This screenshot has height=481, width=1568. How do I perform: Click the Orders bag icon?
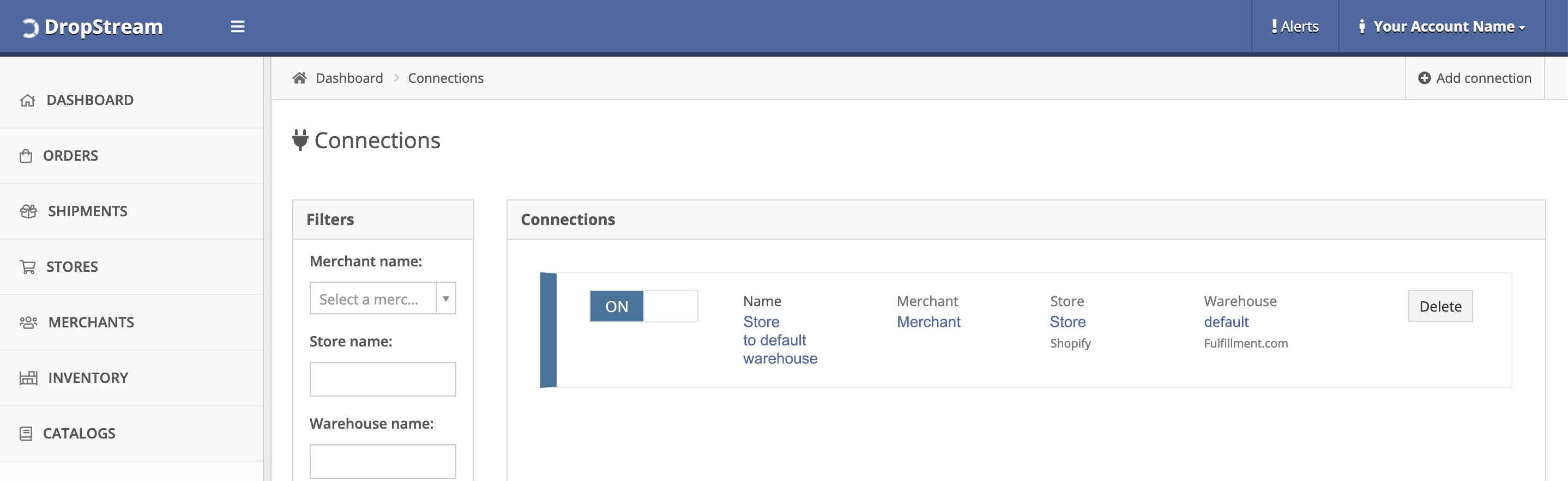click(26, 156)
